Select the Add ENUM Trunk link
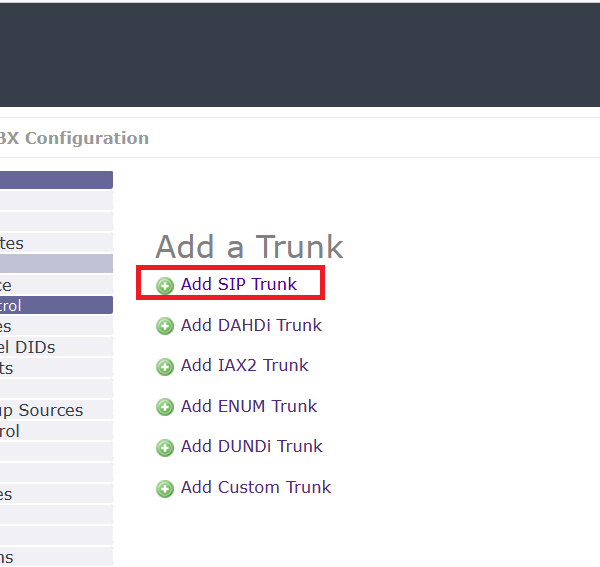600x567 pixels. pyautogui.click(x=248, y=406)
